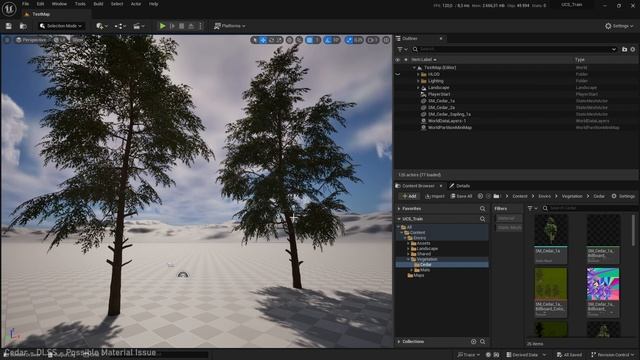Open the add-to-project quick add icon
Image resolution: width=640 pixels, height=360 pixels.
coord(101,26)
